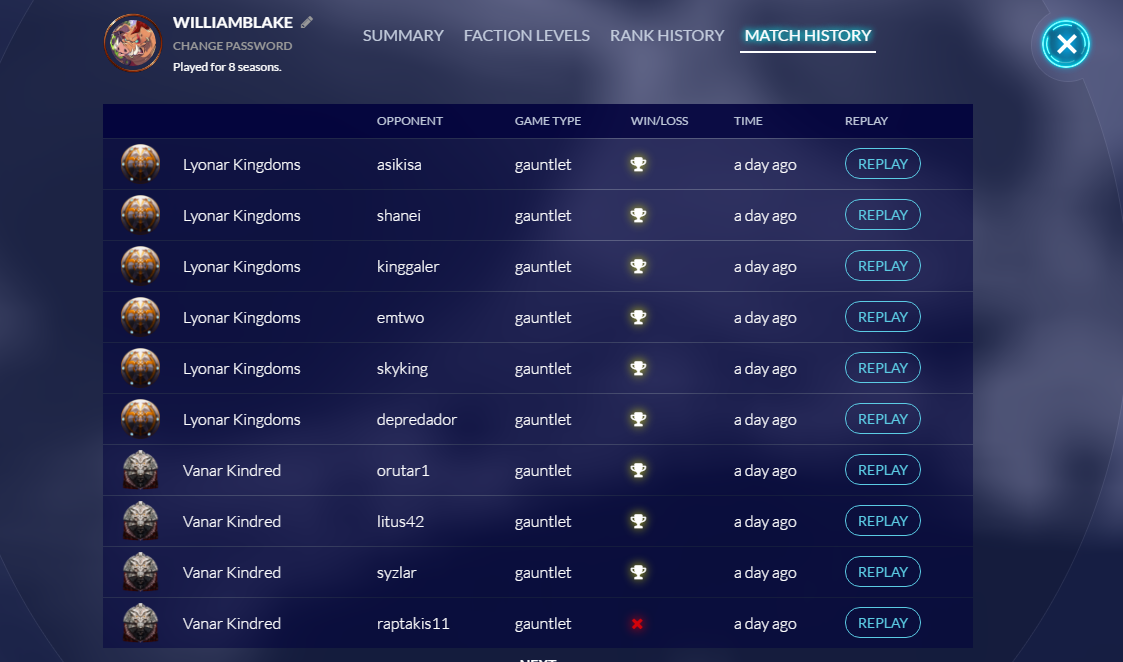This screenshot has width=1123, height=662.
Task: Click Lyonar faction crest in shanei row
Action: (x=140, y=215)
